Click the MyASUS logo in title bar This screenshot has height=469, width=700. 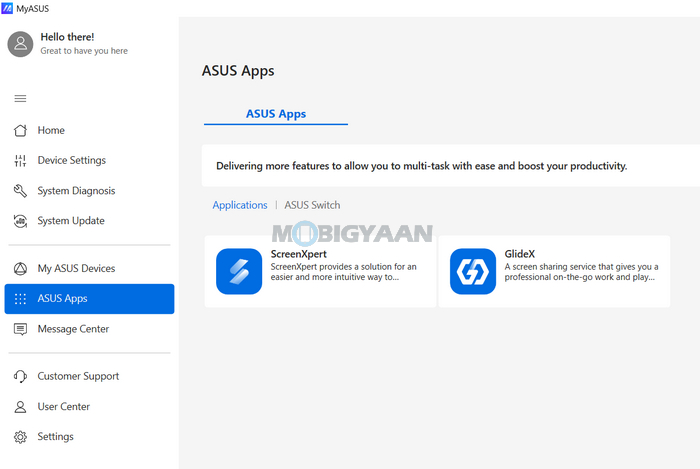point(7,8)
